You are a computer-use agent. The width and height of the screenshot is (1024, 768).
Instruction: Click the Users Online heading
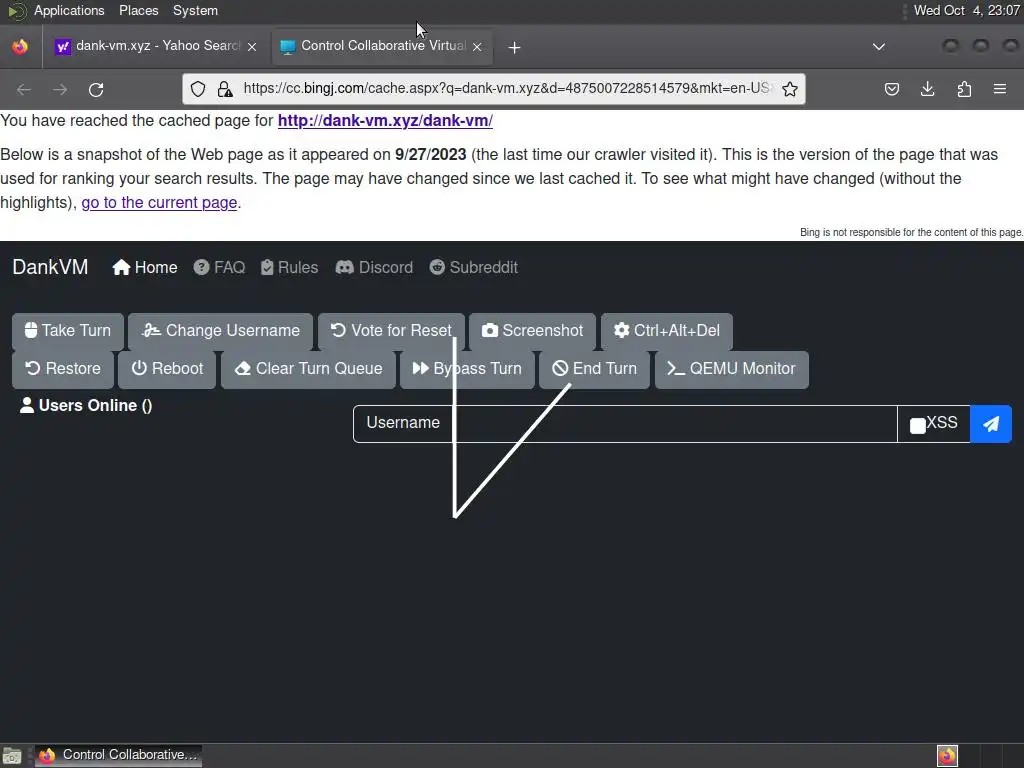click(86, 406)
